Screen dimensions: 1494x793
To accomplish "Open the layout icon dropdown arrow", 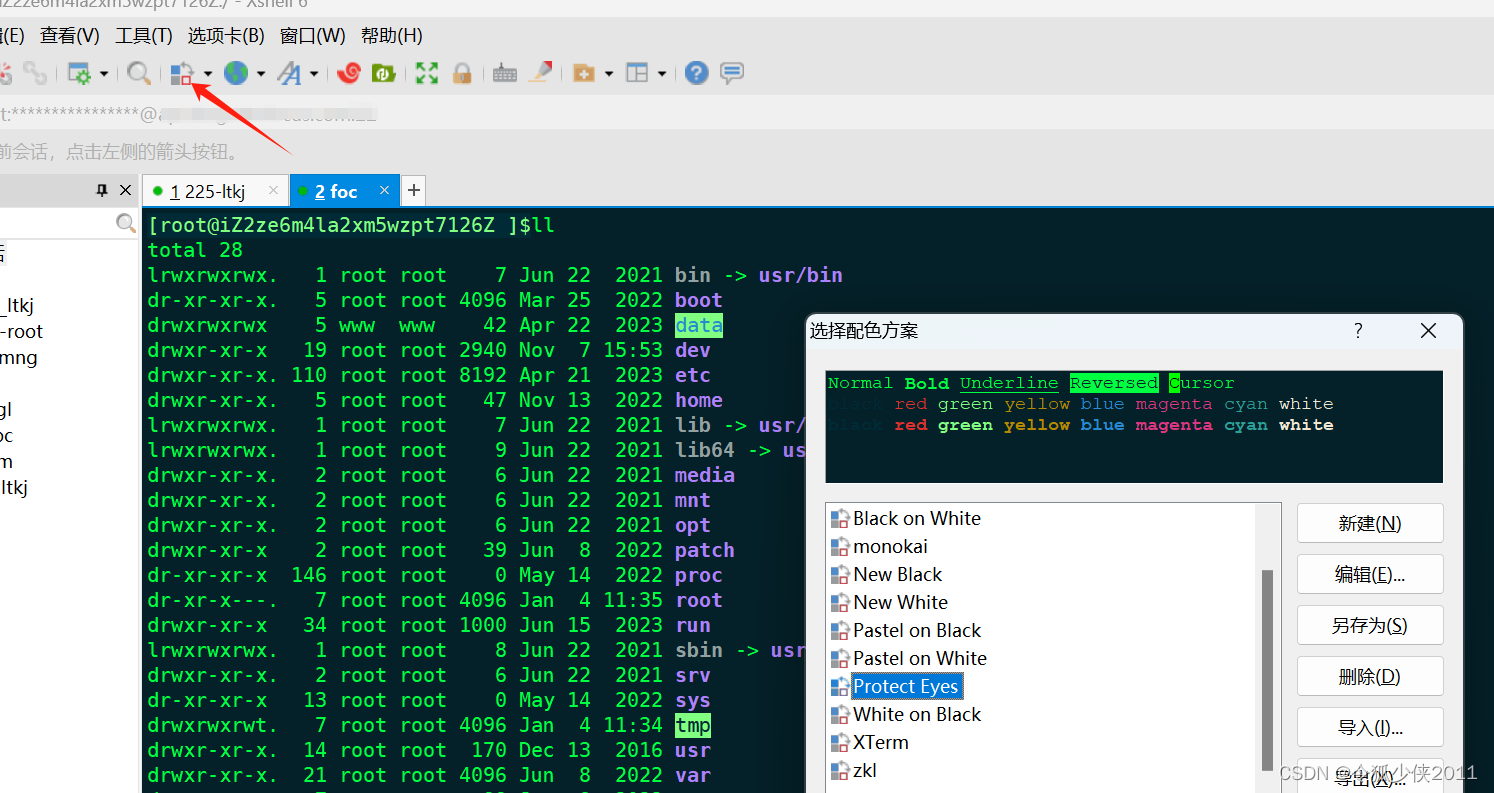I will pyautogui.click(x=661, y=73).
